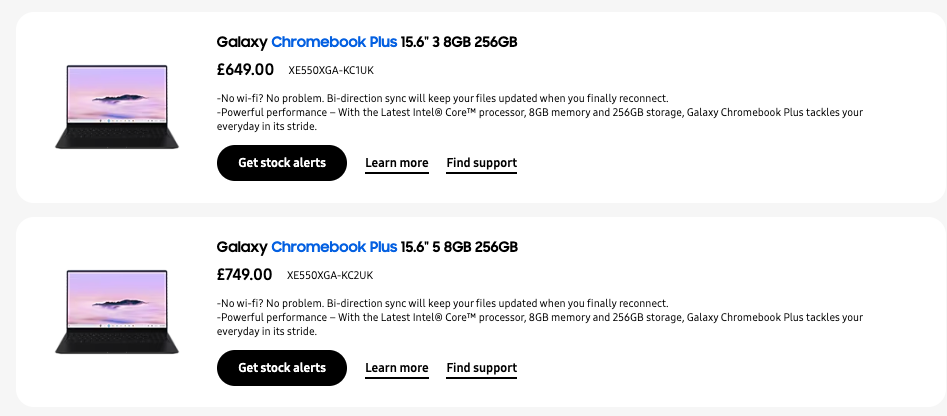This screenshot has height=416, width=947.
Task: Open Learn more for XE550XGA-KC2UK model
Action: [396, 368]
